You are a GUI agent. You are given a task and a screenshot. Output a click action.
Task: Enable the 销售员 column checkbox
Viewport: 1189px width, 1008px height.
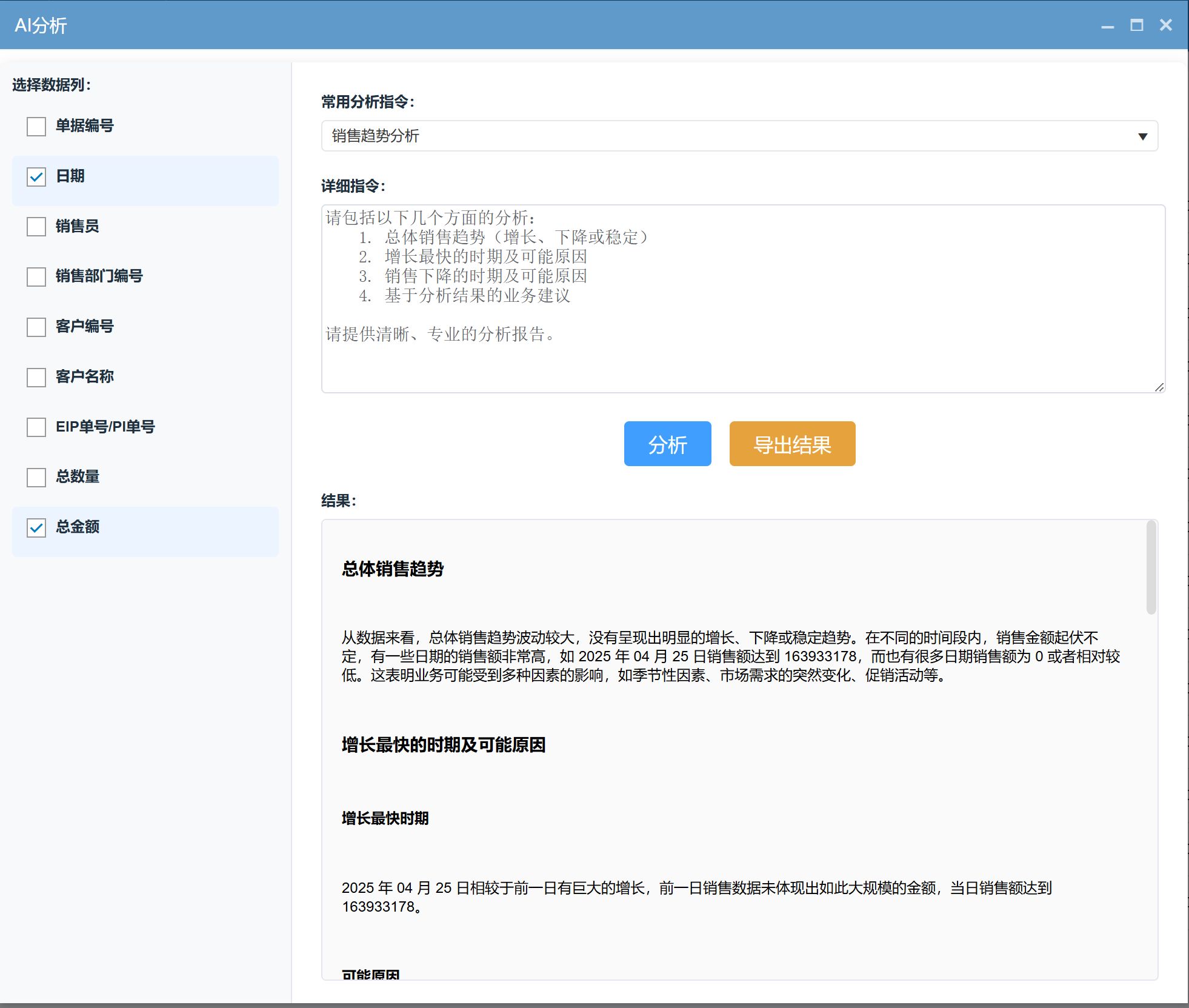coord(36,227)
